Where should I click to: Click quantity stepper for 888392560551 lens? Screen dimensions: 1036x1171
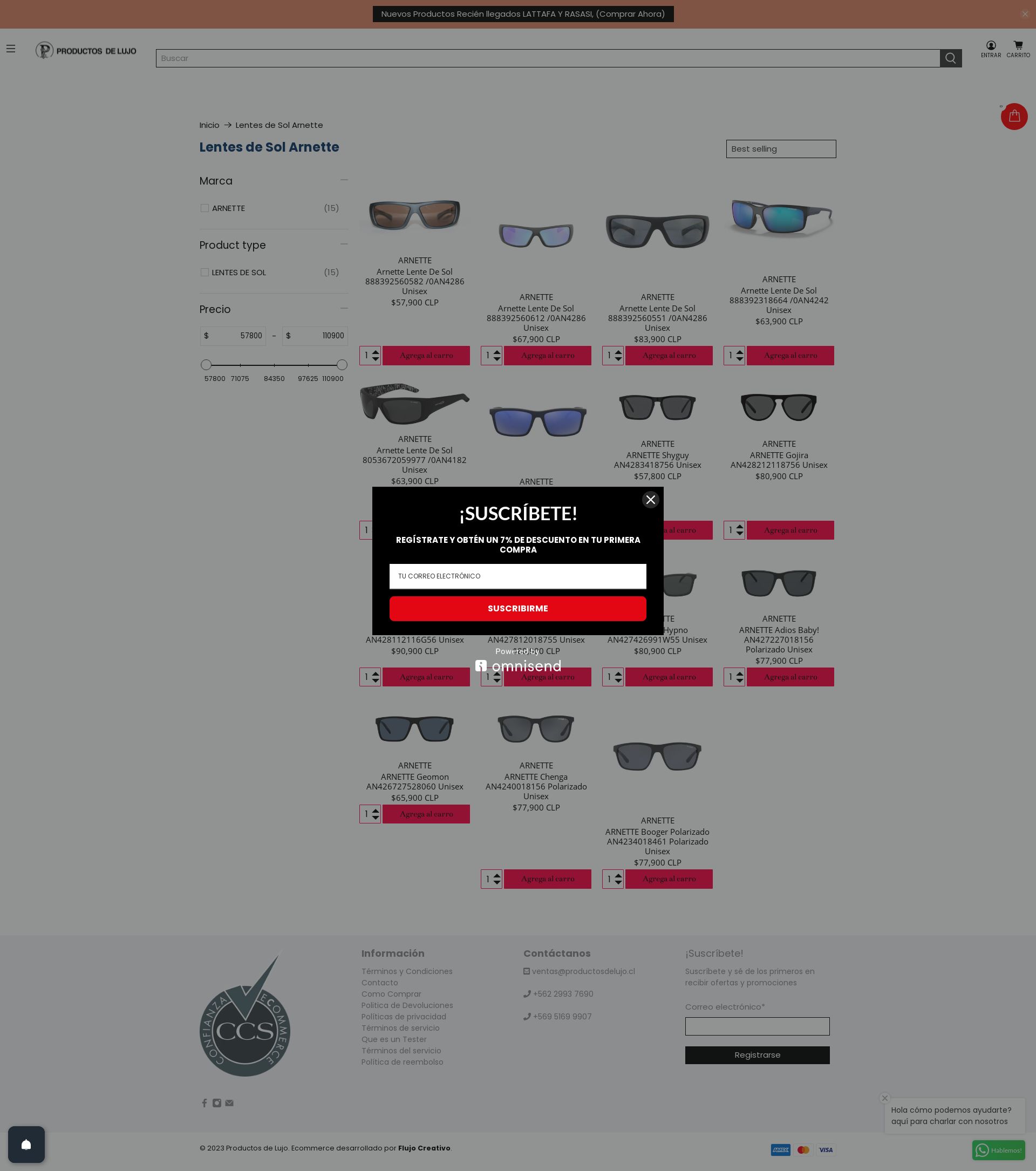[613, 355]
